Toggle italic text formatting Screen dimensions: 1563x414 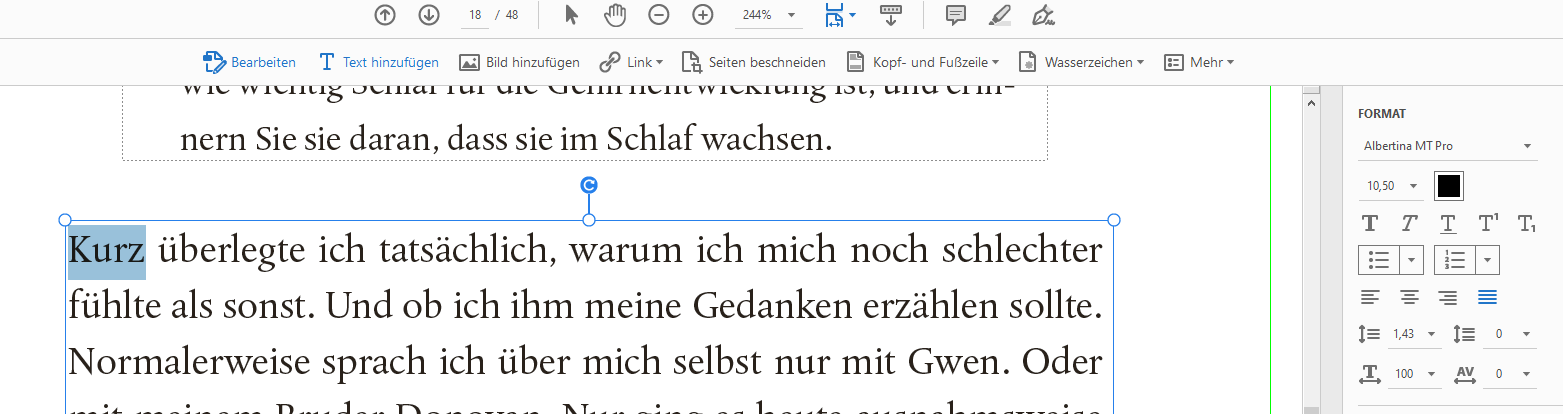pyautogui.click(x=1409, y=223)
